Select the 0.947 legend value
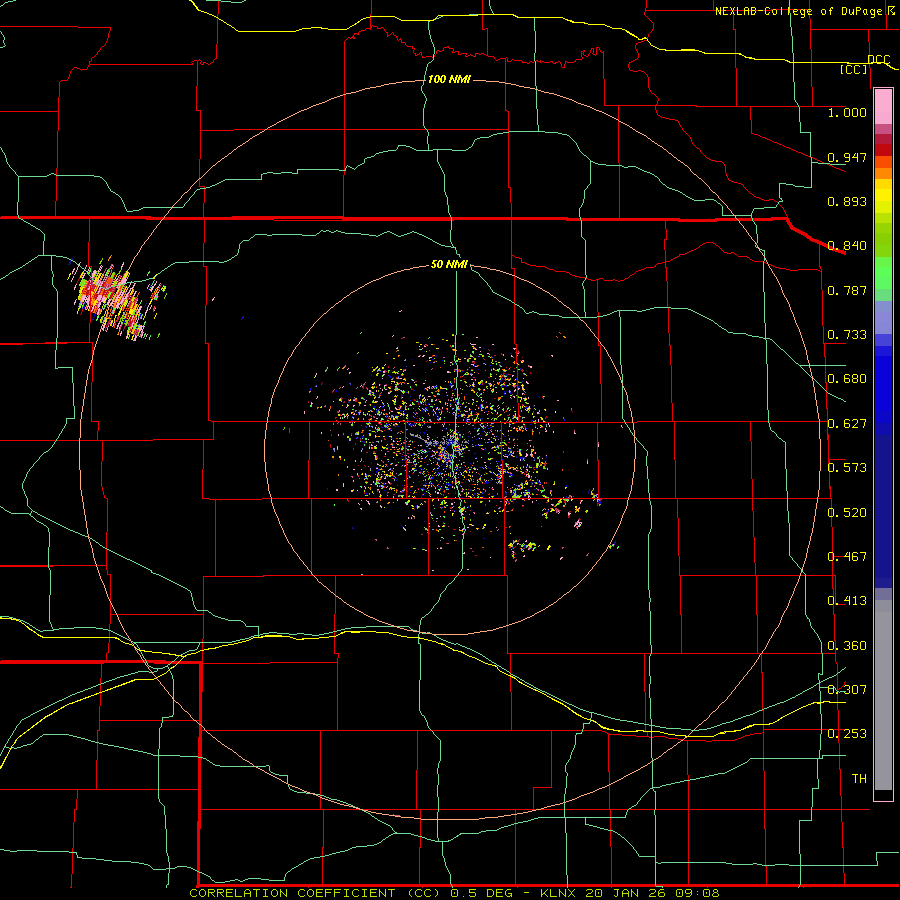 pos(847,157)
